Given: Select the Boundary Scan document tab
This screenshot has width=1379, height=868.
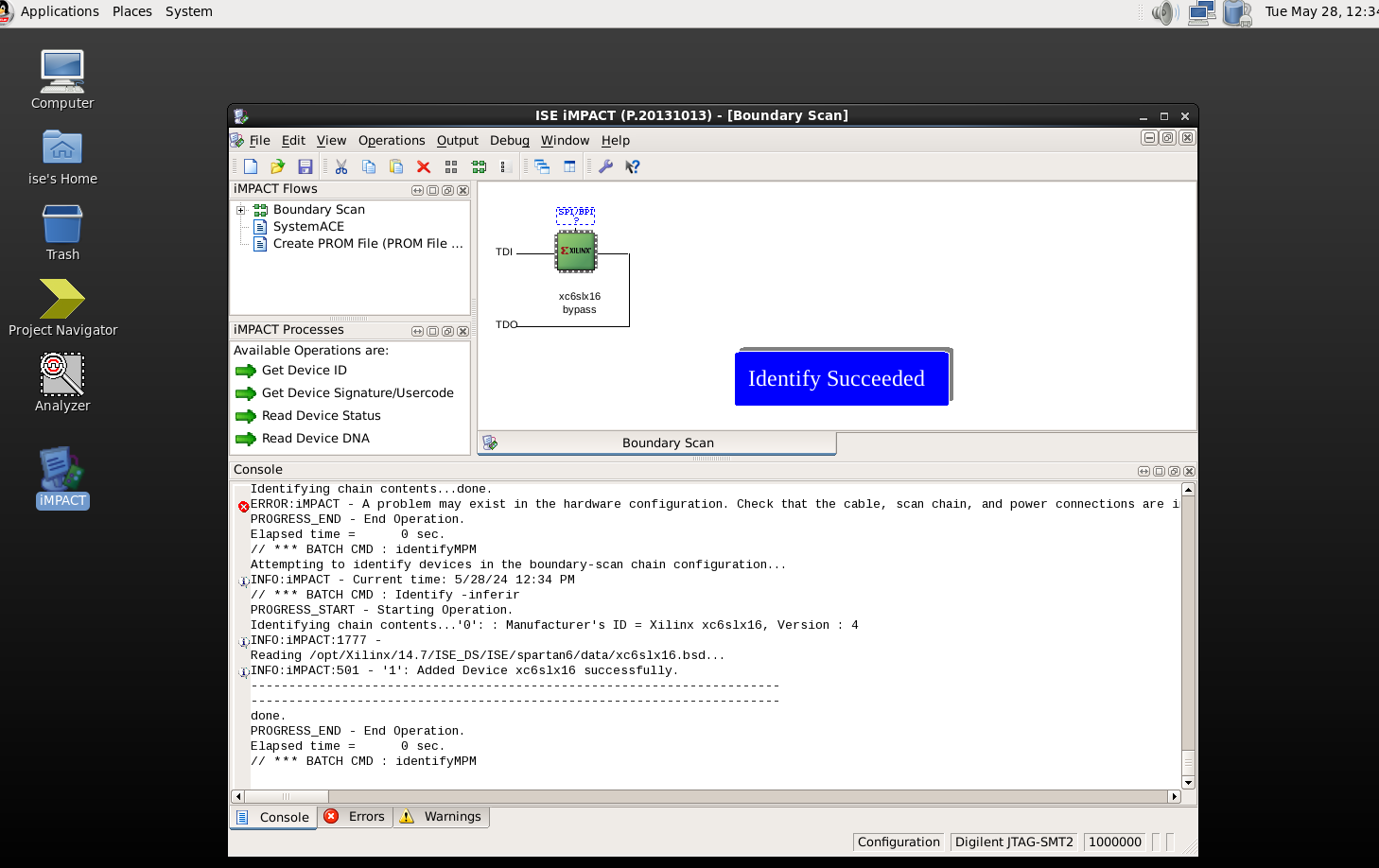Looking at the screenshot, I should (x=657, y=443).
